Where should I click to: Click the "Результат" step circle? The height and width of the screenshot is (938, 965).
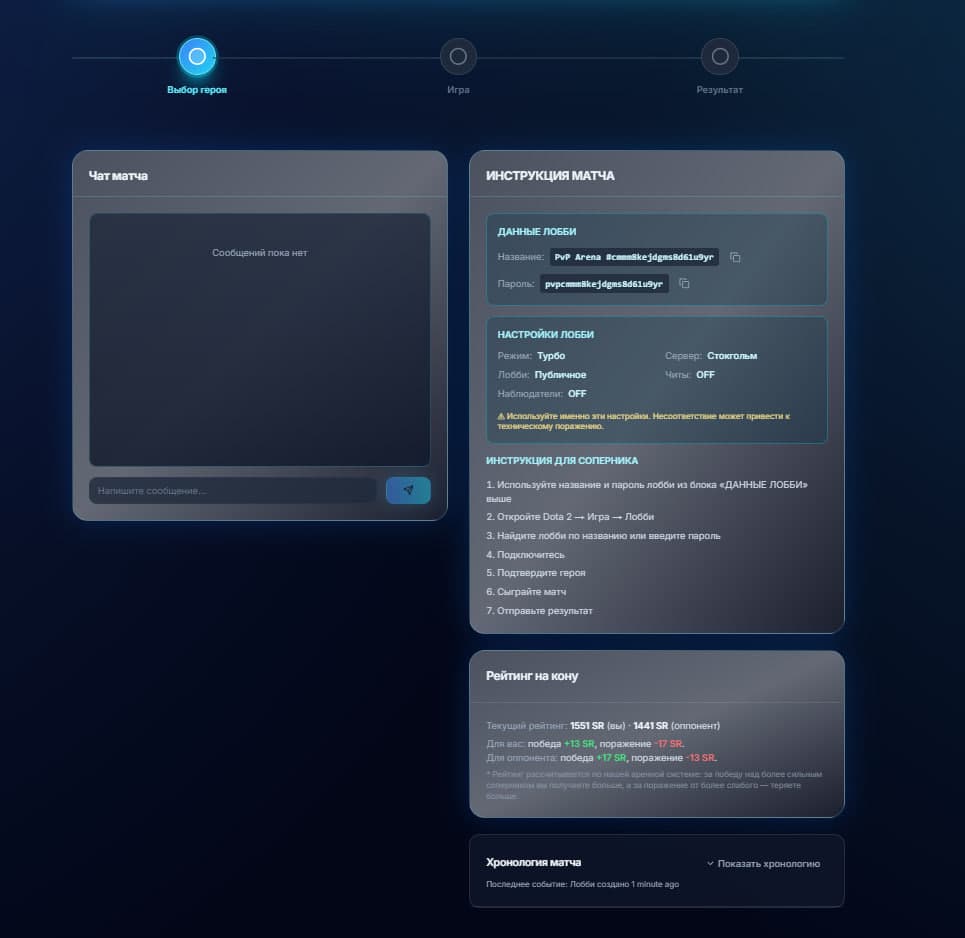(x=719, y=56)
